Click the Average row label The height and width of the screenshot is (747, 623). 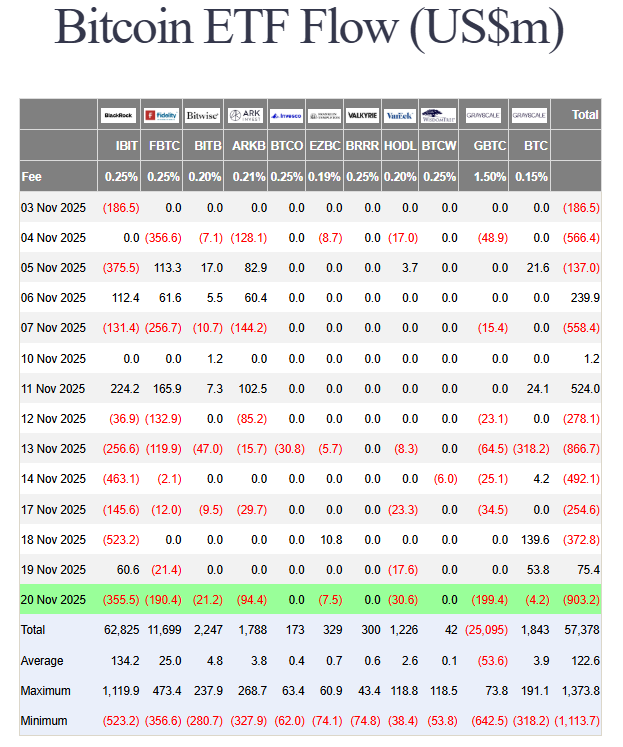[43, 660]
